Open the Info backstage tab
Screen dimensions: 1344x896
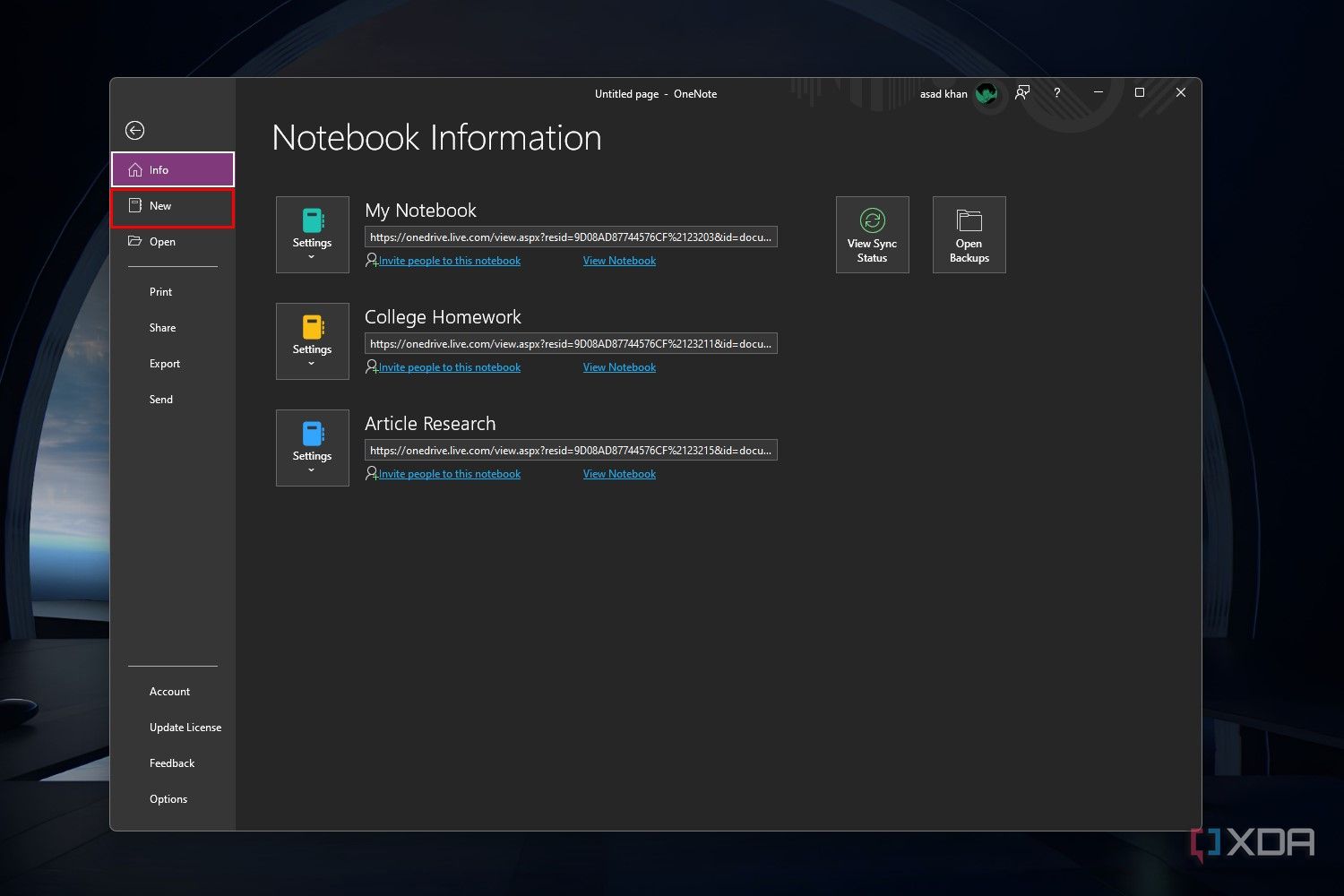[173, 169]
